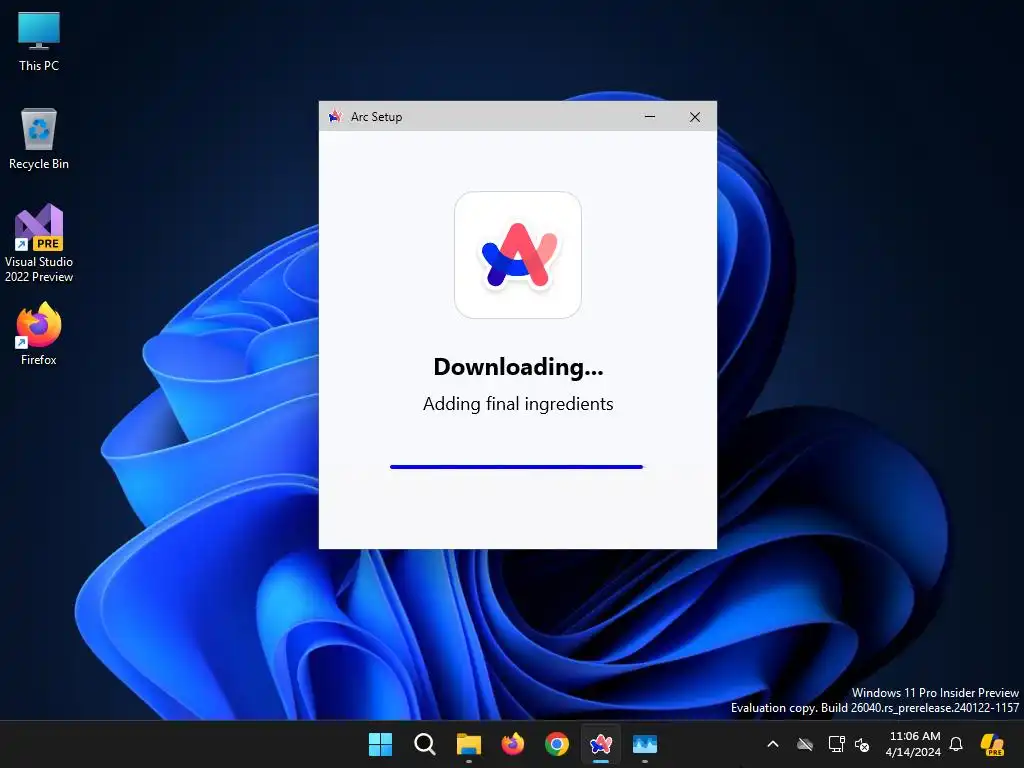The image size is (1024, 768).
Task: Click the "Adding final ingredients" text
Action: tap(518, 404)
